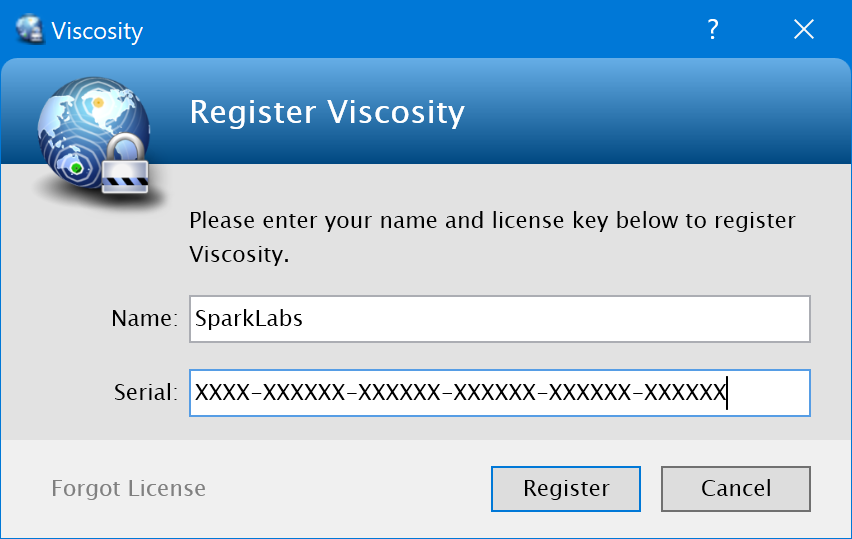852x539 pixels.
Task: Click the padlock on the globe logo
Action: click(x=126, y=172)
